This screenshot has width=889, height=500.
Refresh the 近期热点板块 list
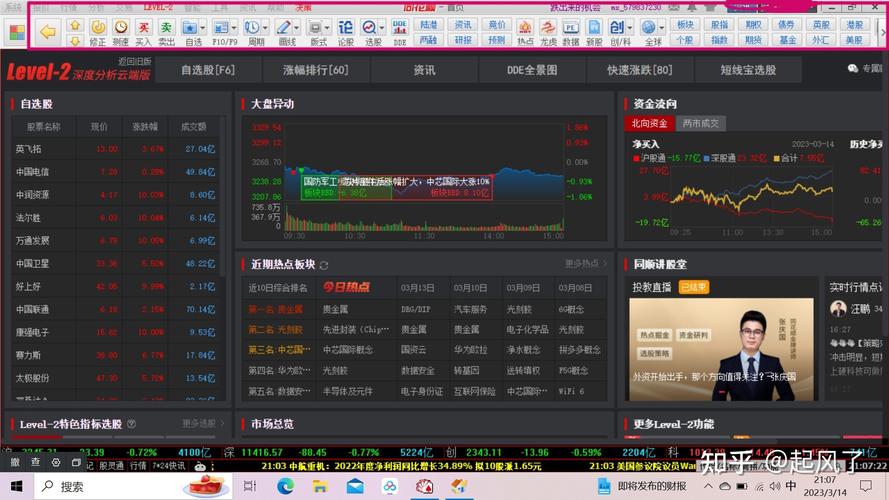coord(324,265)
